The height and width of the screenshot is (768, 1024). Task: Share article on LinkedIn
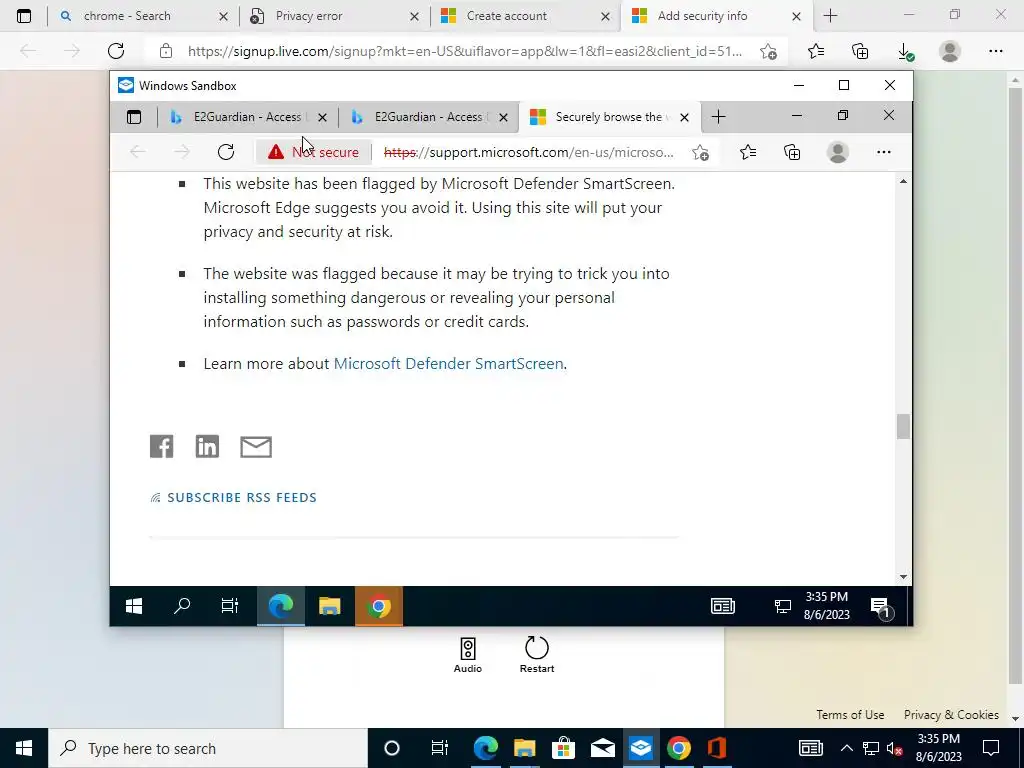[x=207, y=447]
